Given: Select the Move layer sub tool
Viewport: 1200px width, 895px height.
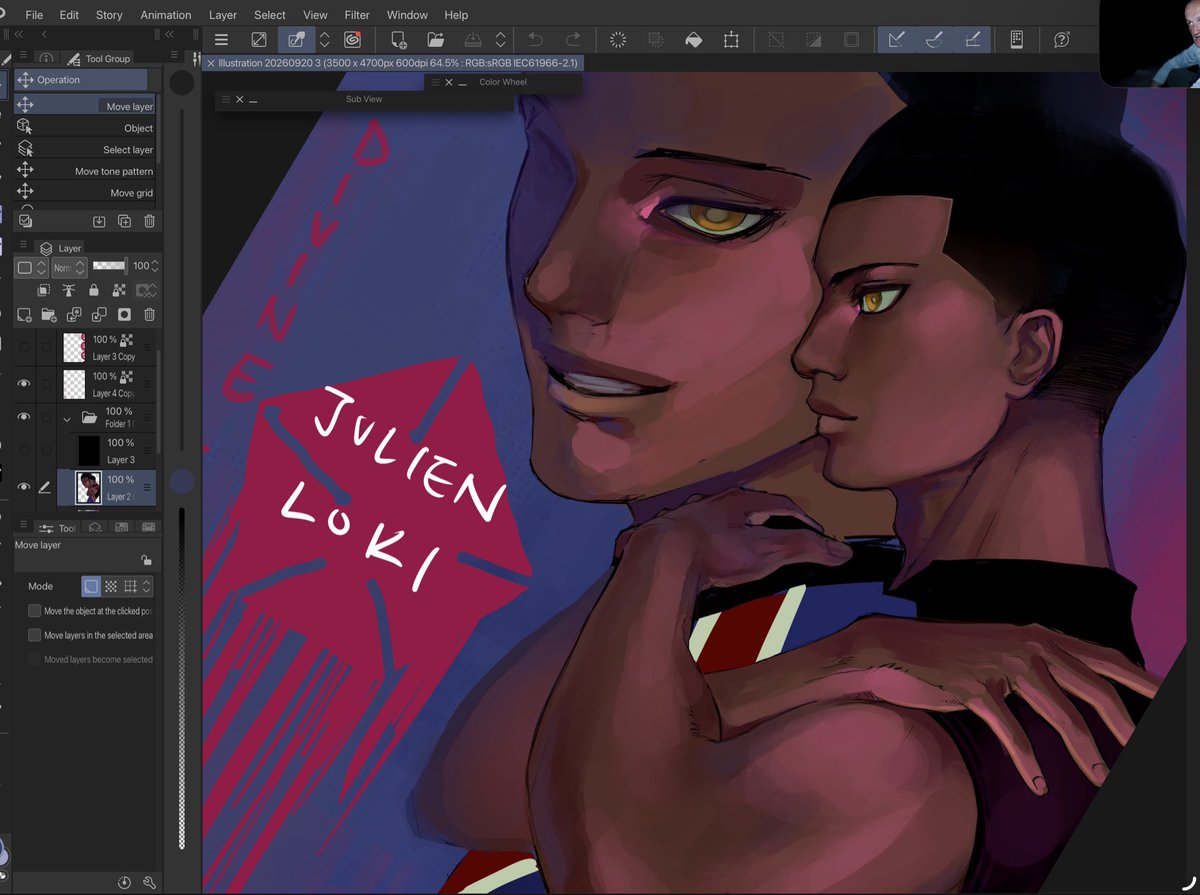Looking at the screenshot, I should [x=86, y=105].
